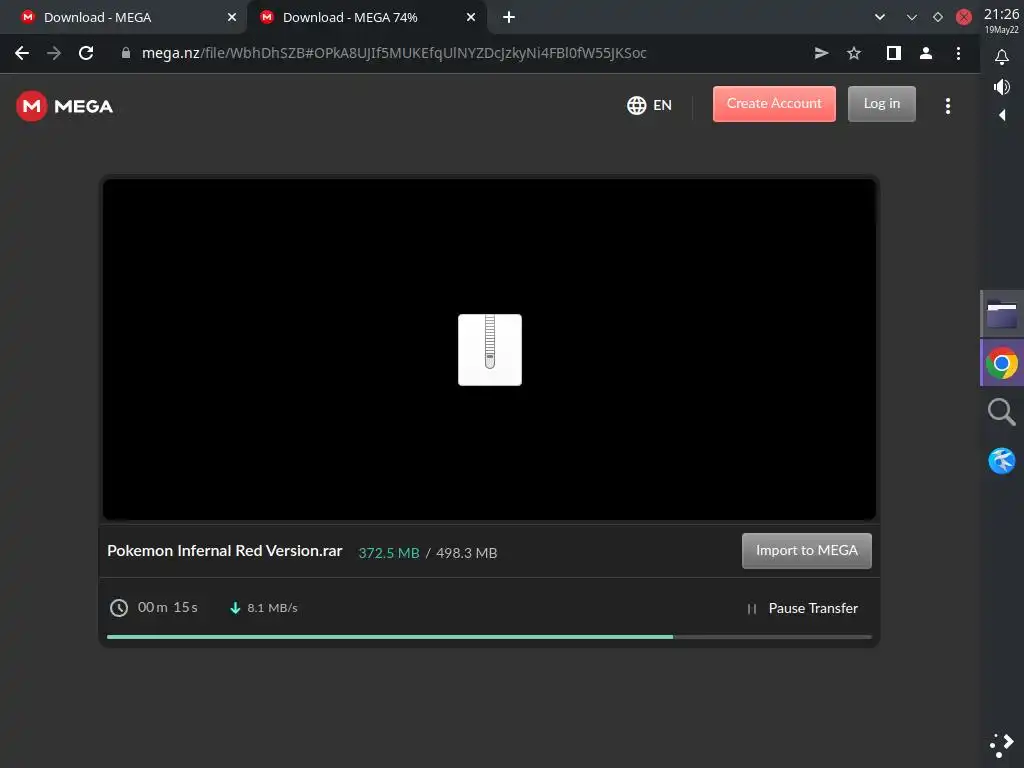
Task: Click the download speed arrow icon
Action: (235, 608)
